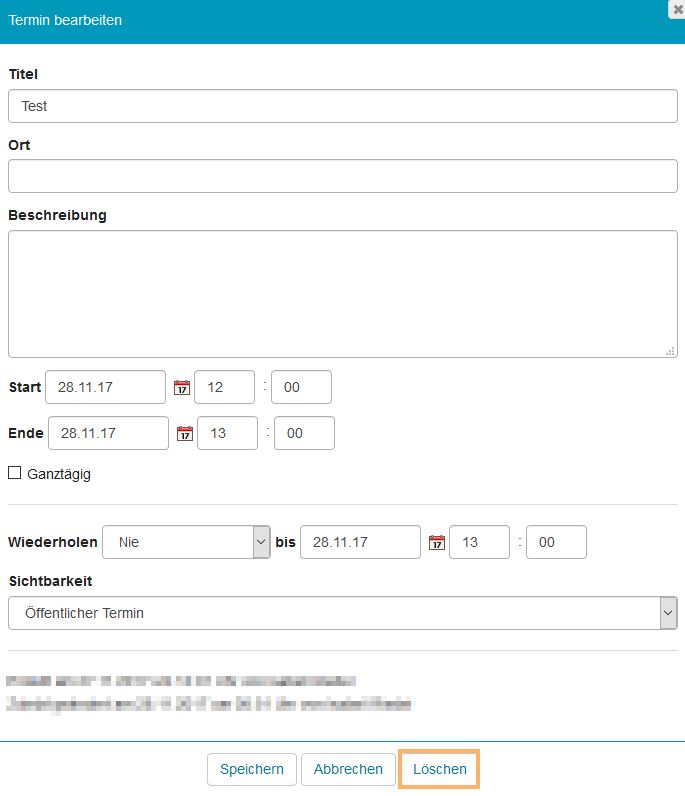
Task: Open the repeat-until calendar picker icon
Action: pyautogui.click(x=436, y=542)
